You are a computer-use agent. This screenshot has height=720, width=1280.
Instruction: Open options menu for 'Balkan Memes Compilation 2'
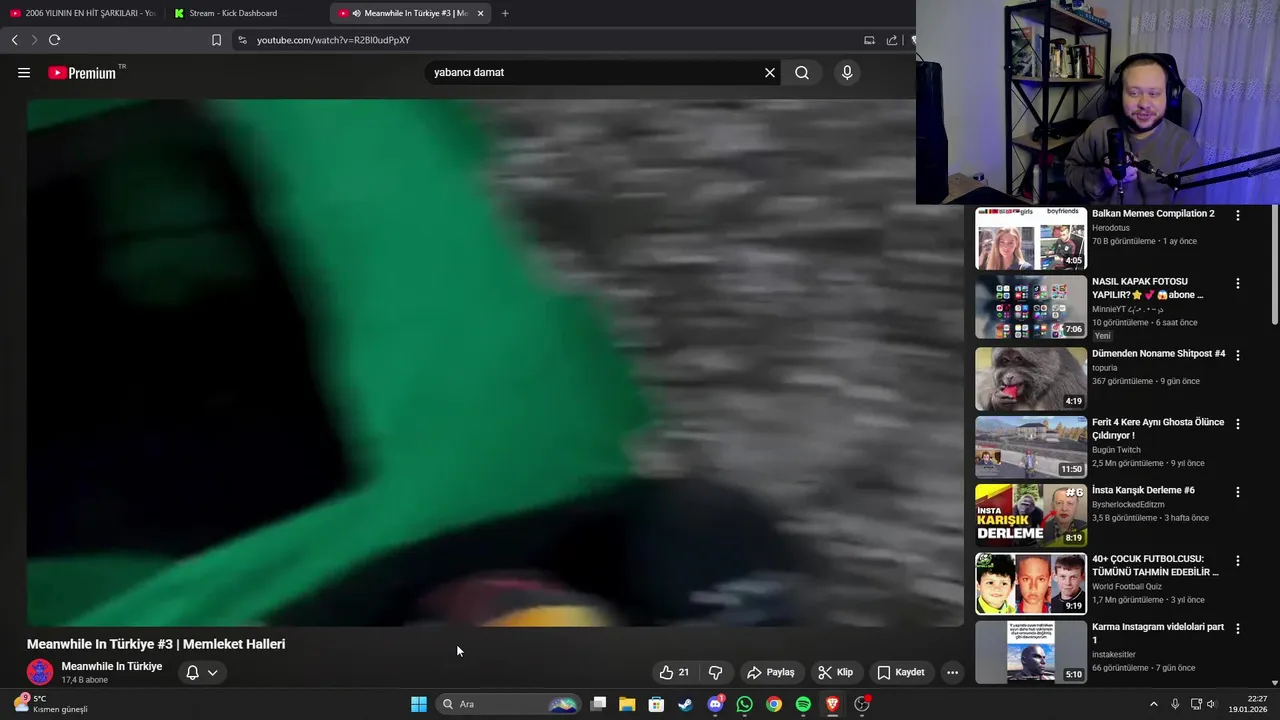pos(1238,215)
